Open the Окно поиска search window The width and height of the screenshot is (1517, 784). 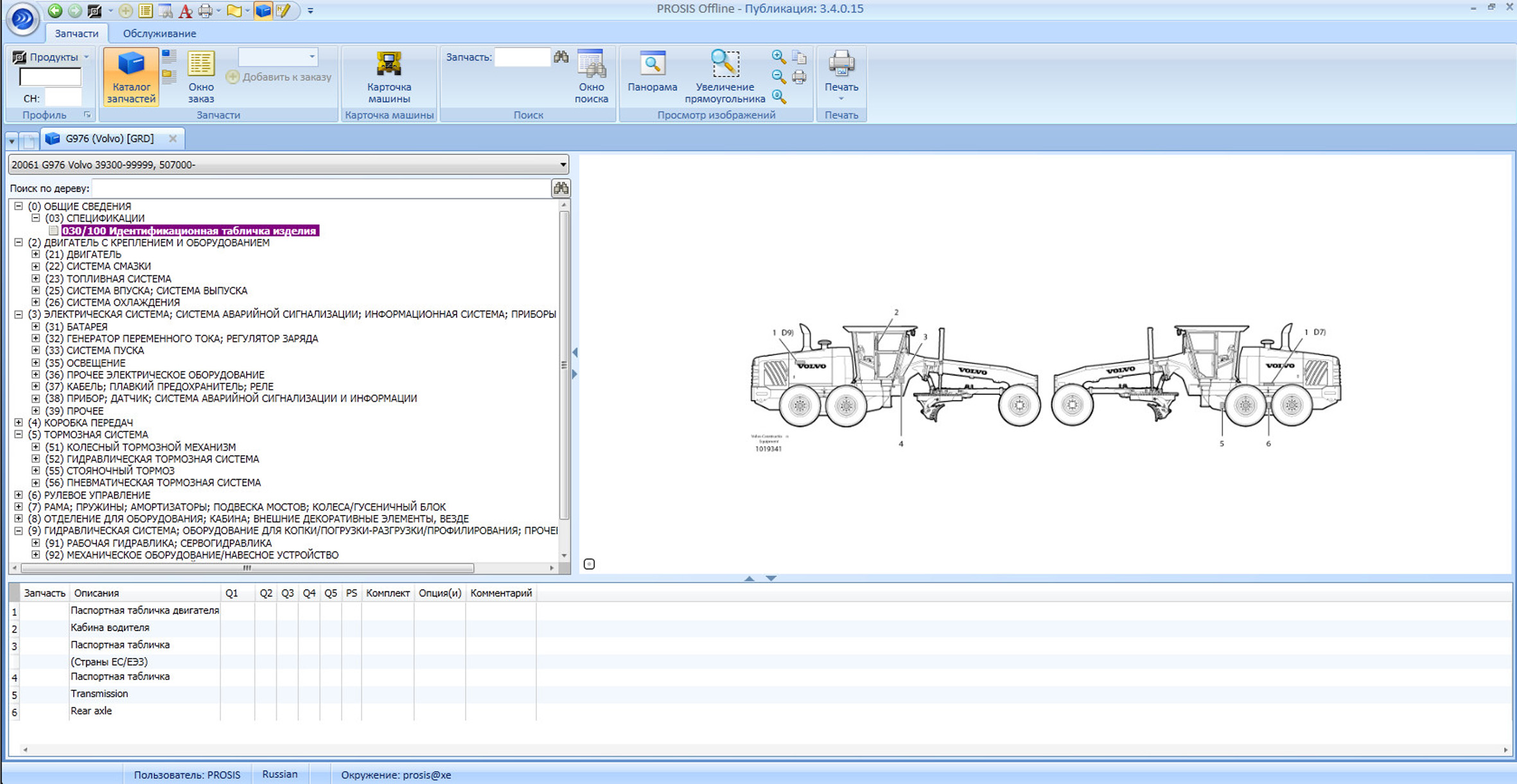[591, 76]
